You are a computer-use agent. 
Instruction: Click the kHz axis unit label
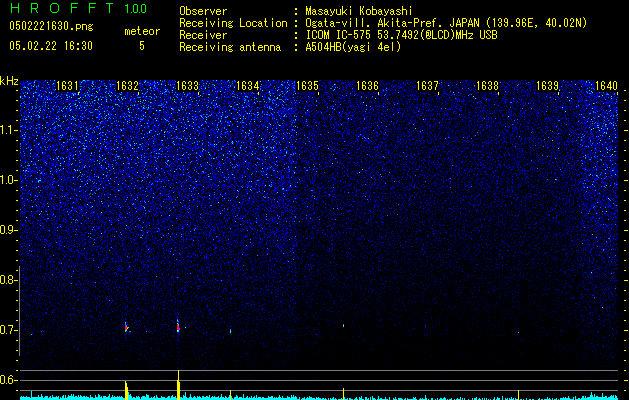tap(9, 81)
